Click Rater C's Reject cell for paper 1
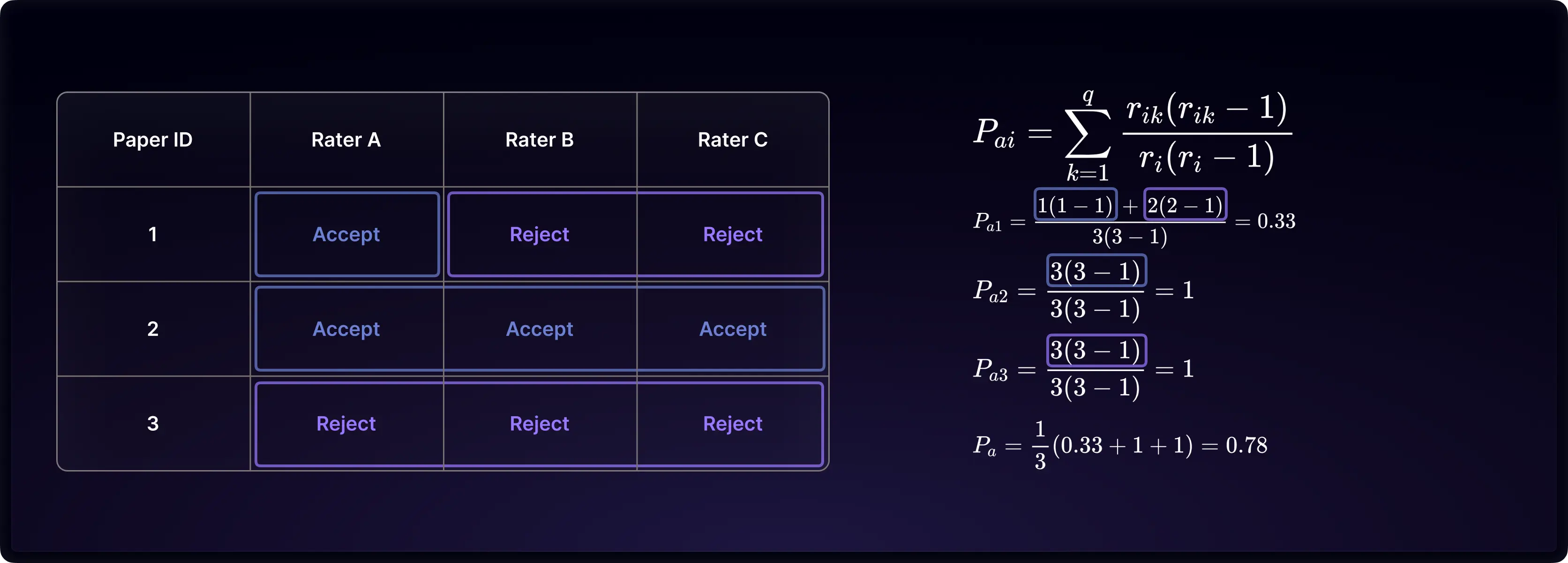Image resolution: width=1568 pixels, height=563 pixels. pyautogui.click(x=733, y=234)
